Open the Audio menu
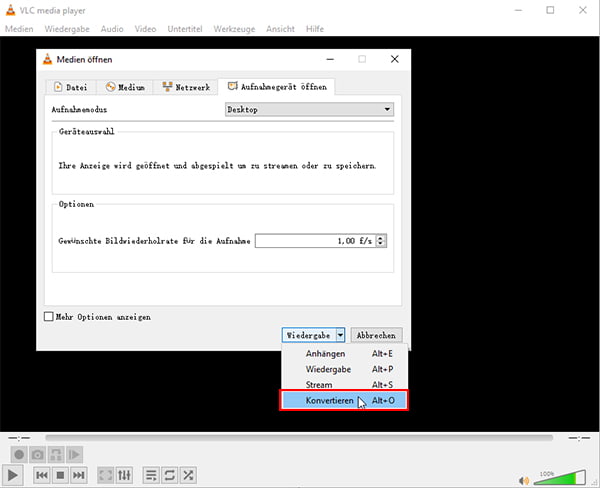Screen dimensions: 600x488 click(112, 29)
